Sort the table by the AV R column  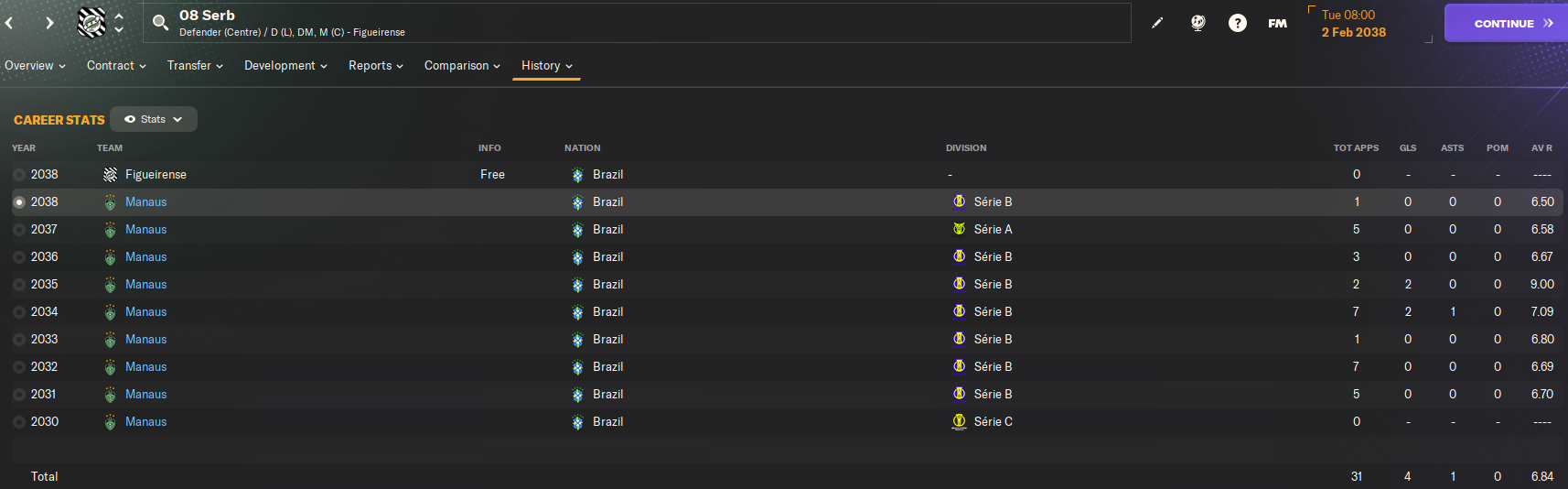point(1541,147)
